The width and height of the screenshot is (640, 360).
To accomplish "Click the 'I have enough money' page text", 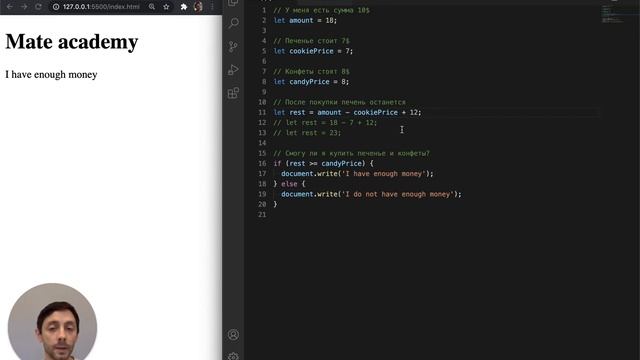I will [51, 75].
